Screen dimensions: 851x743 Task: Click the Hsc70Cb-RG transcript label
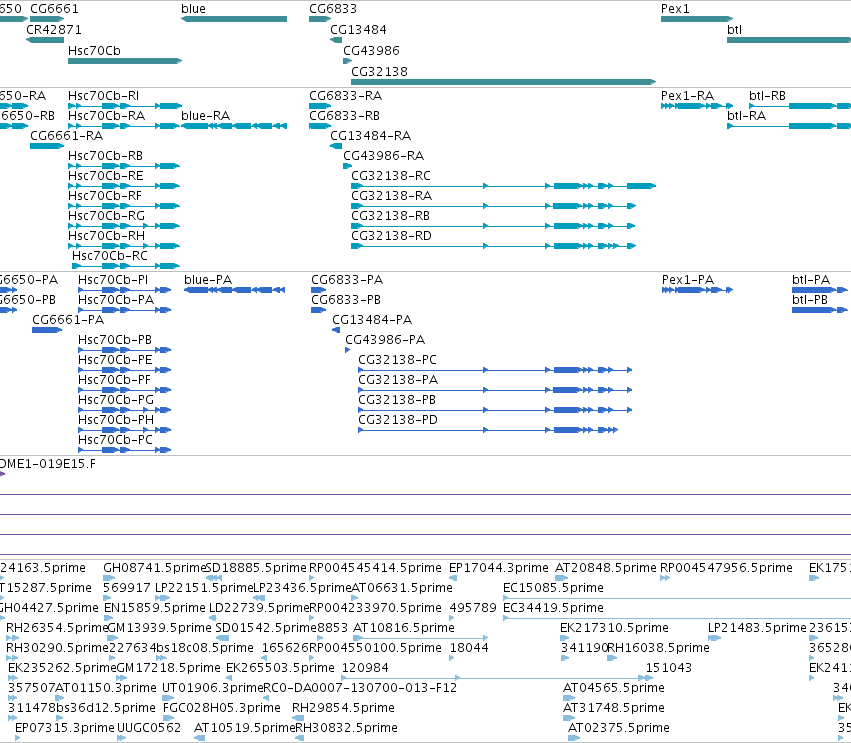pos(106,216)
